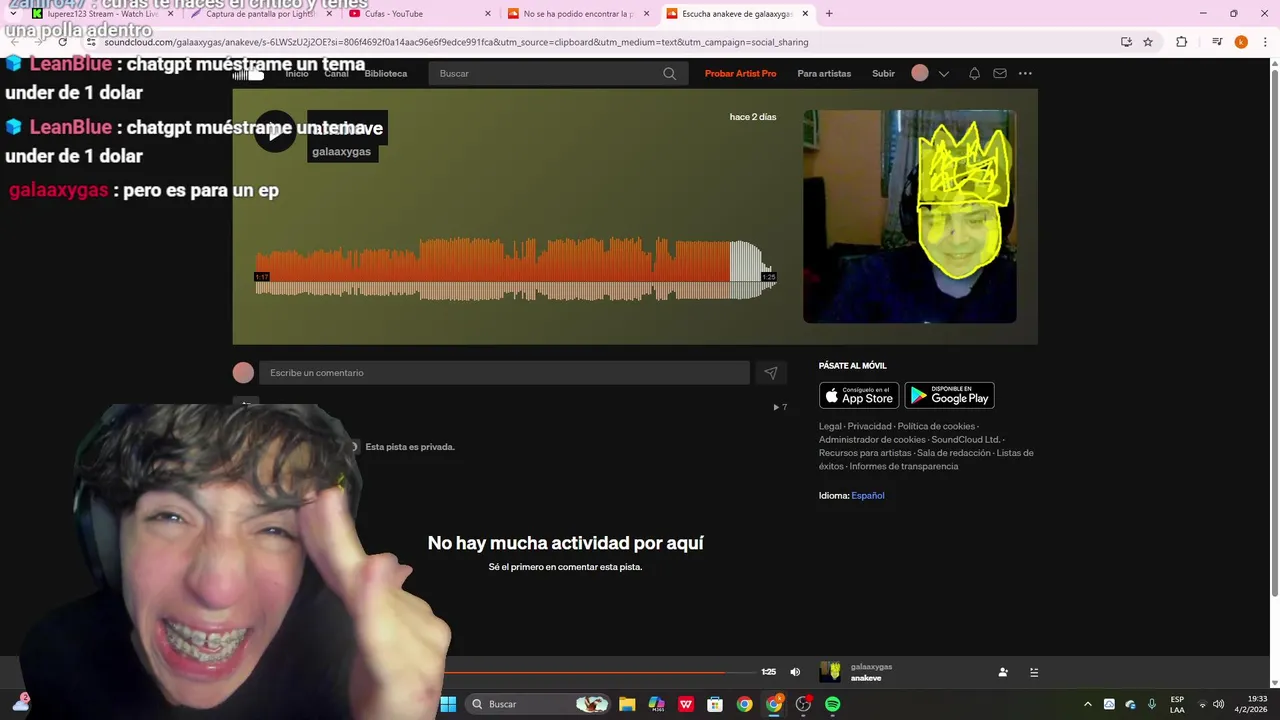The image size is (1280, 720).
Task: Open the user avatar in SoundCloud header
Action: tap(920, 73)
